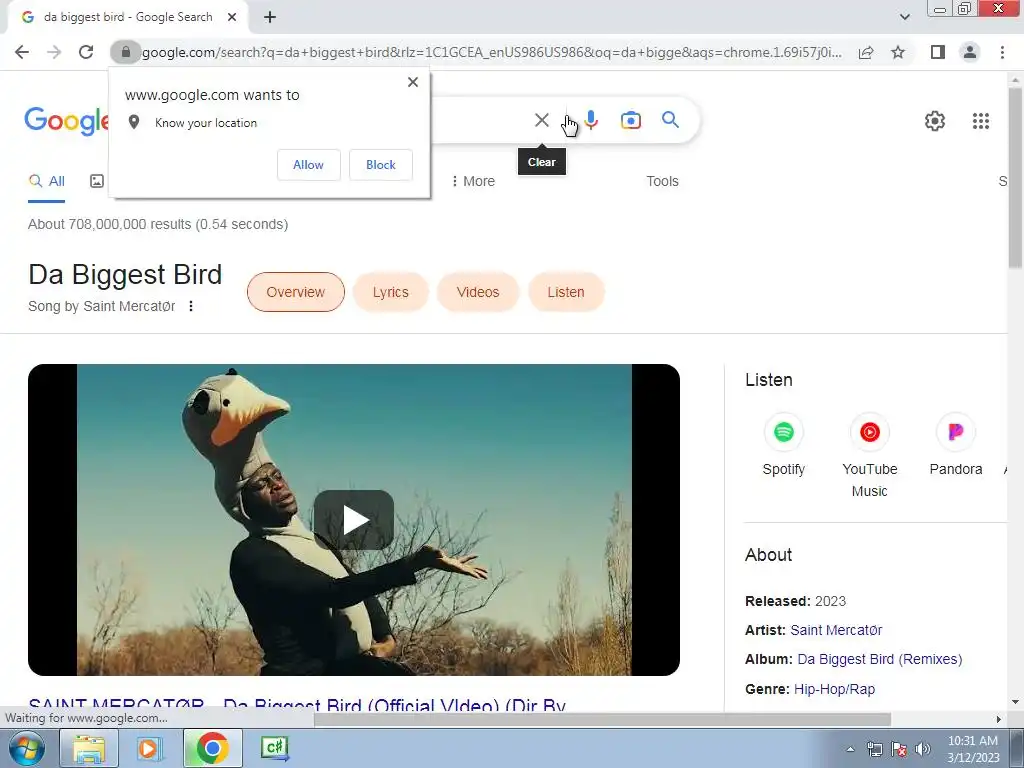Dismiss the location permission popup
Viewport: 1024px width, 768px height.
[413, 82]
